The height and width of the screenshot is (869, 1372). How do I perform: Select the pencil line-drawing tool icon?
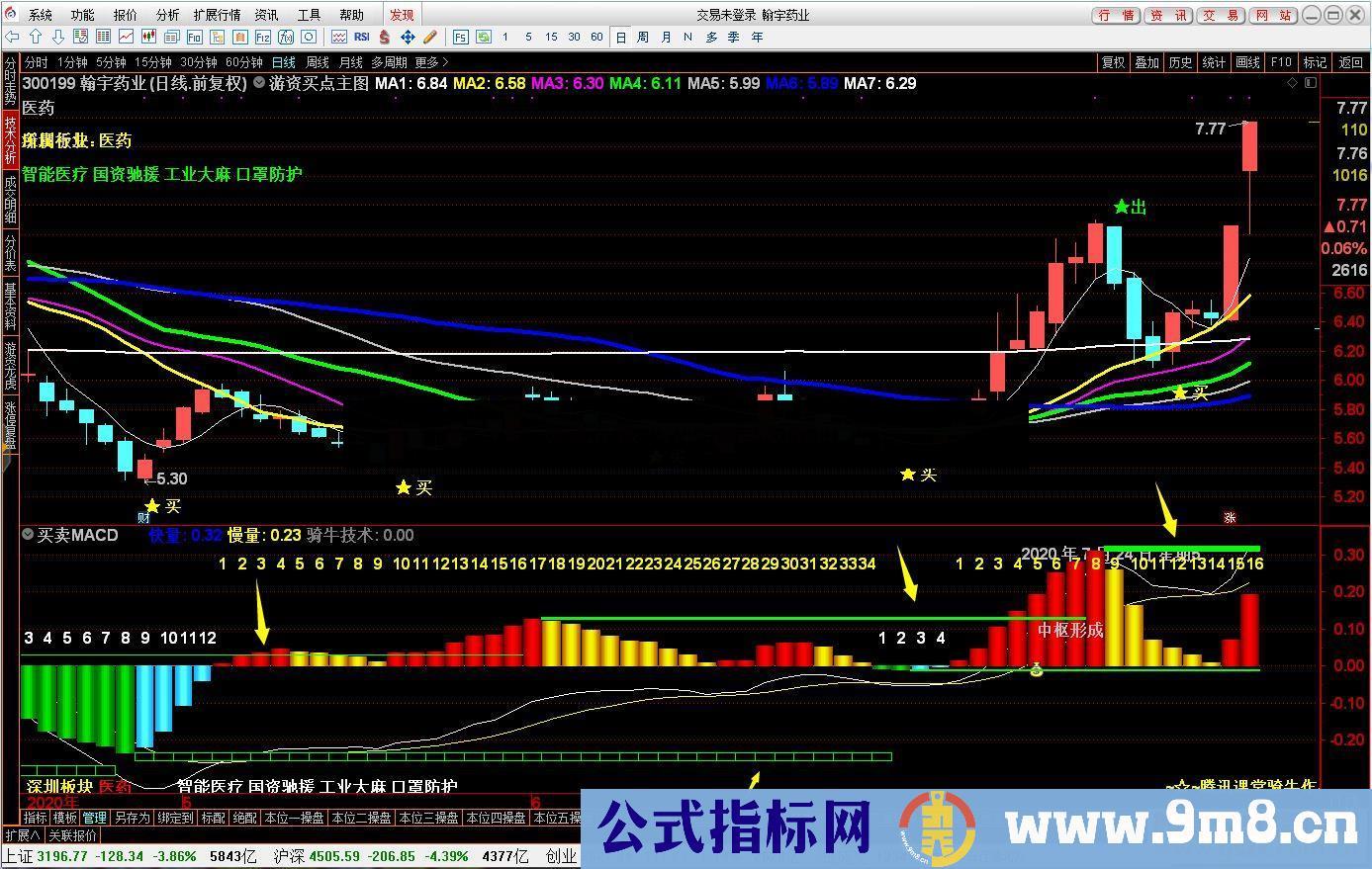(429, 37)
